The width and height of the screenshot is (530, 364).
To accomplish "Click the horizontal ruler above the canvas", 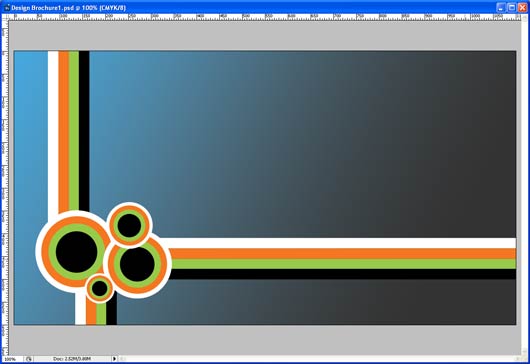I will click(265, 17).
